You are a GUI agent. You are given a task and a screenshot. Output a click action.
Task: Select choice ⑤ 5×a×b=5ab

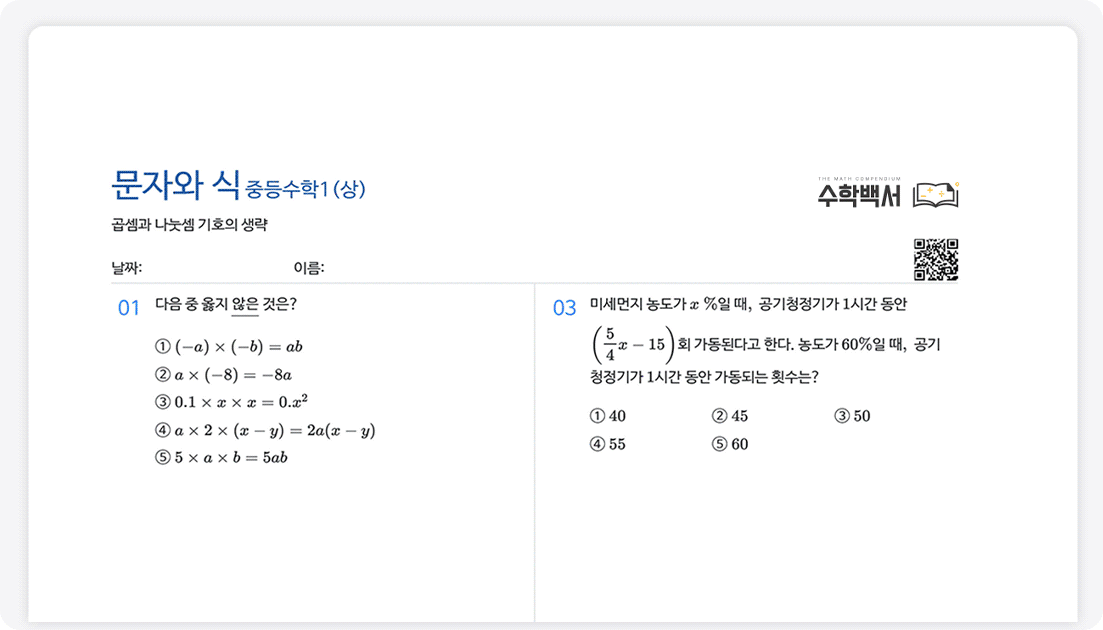click(x=221, y=457)
